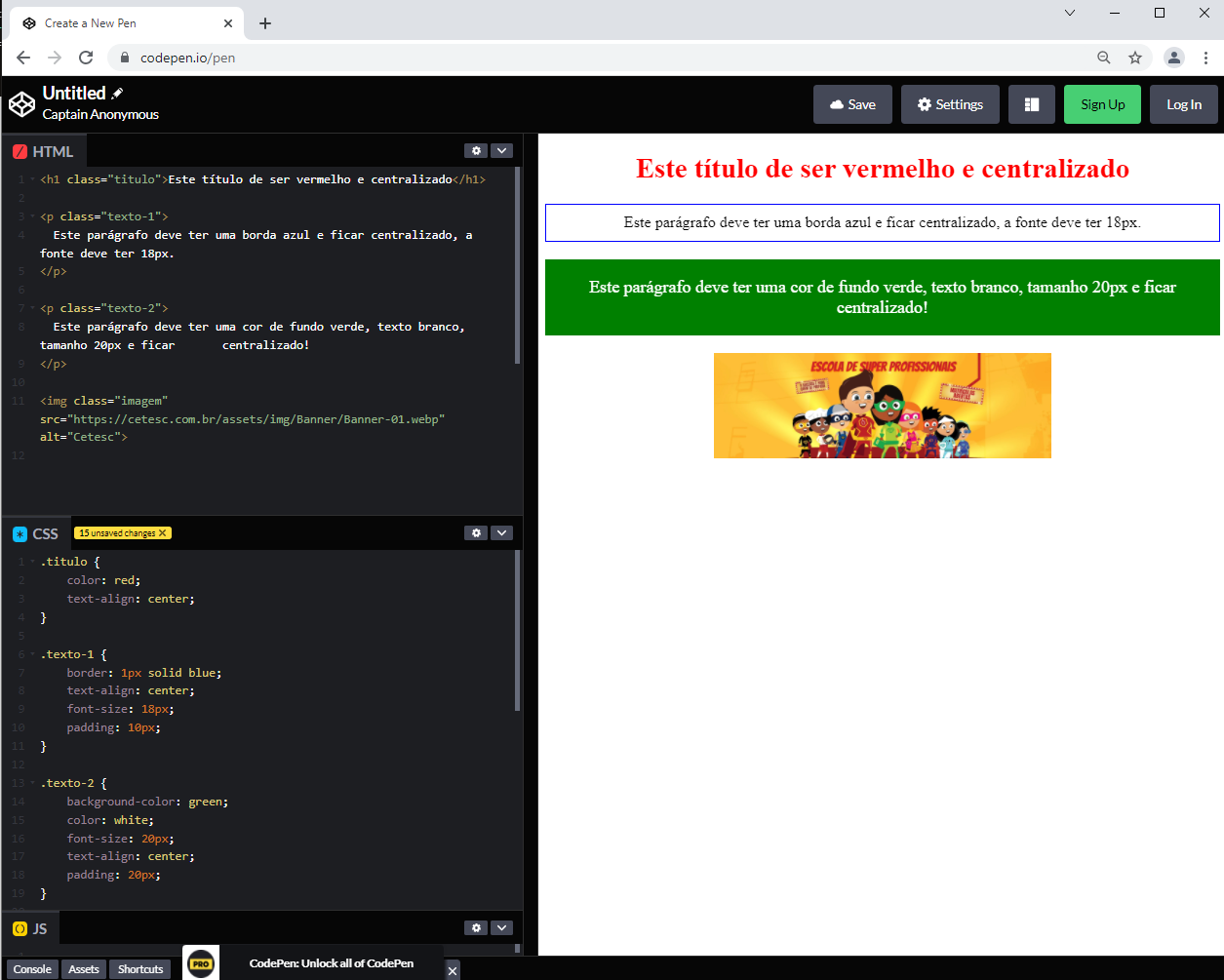Image resolution: width=1224 pixels, height=980 pixels.
Task: Click the CodePen logo icon
Action: point(21,103)
